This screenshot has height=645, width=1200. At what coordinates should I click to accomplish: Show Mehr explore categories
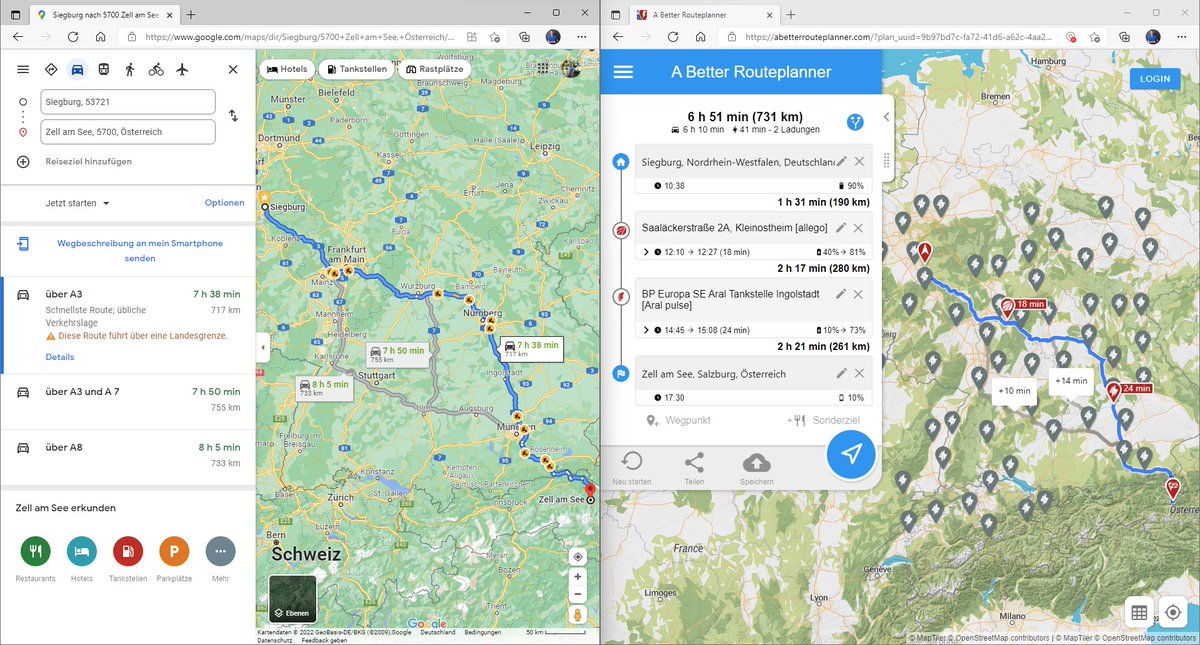(220, 551)
